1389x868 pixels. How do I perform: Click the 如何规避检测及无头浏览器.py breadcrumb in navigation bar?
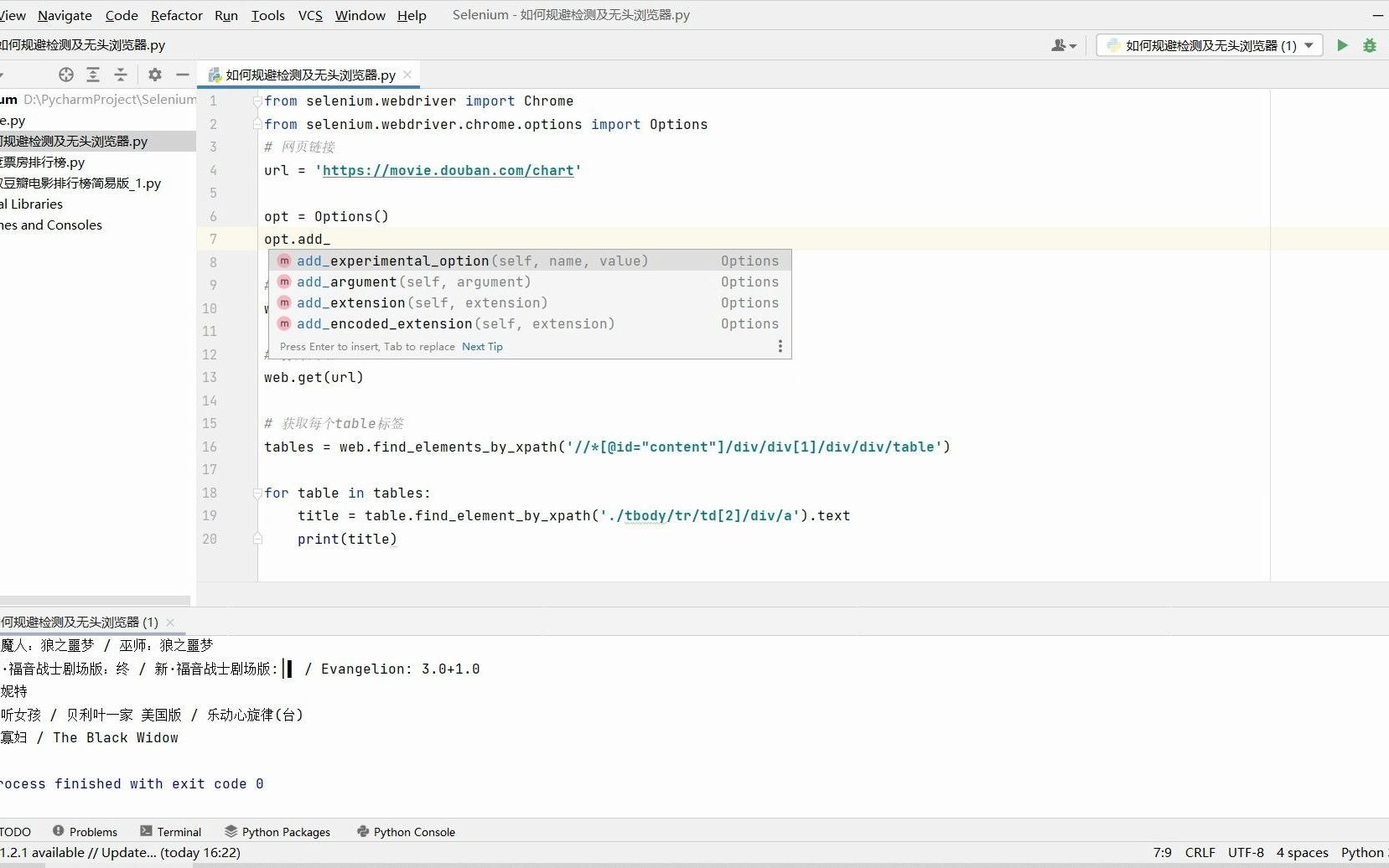pyautogui.click(x=82, y=44)
